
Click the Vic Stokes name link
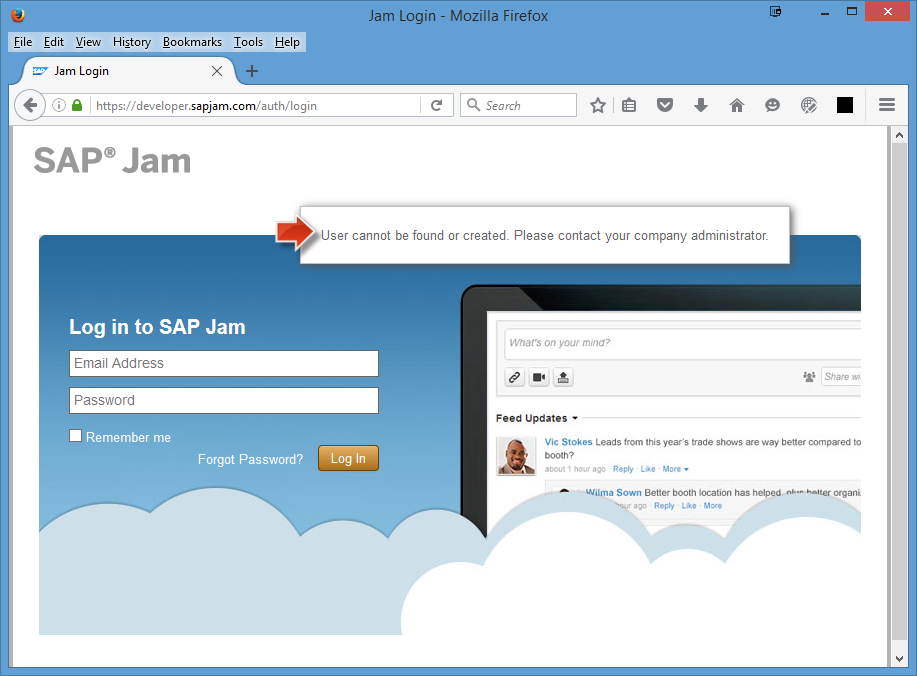568,442
